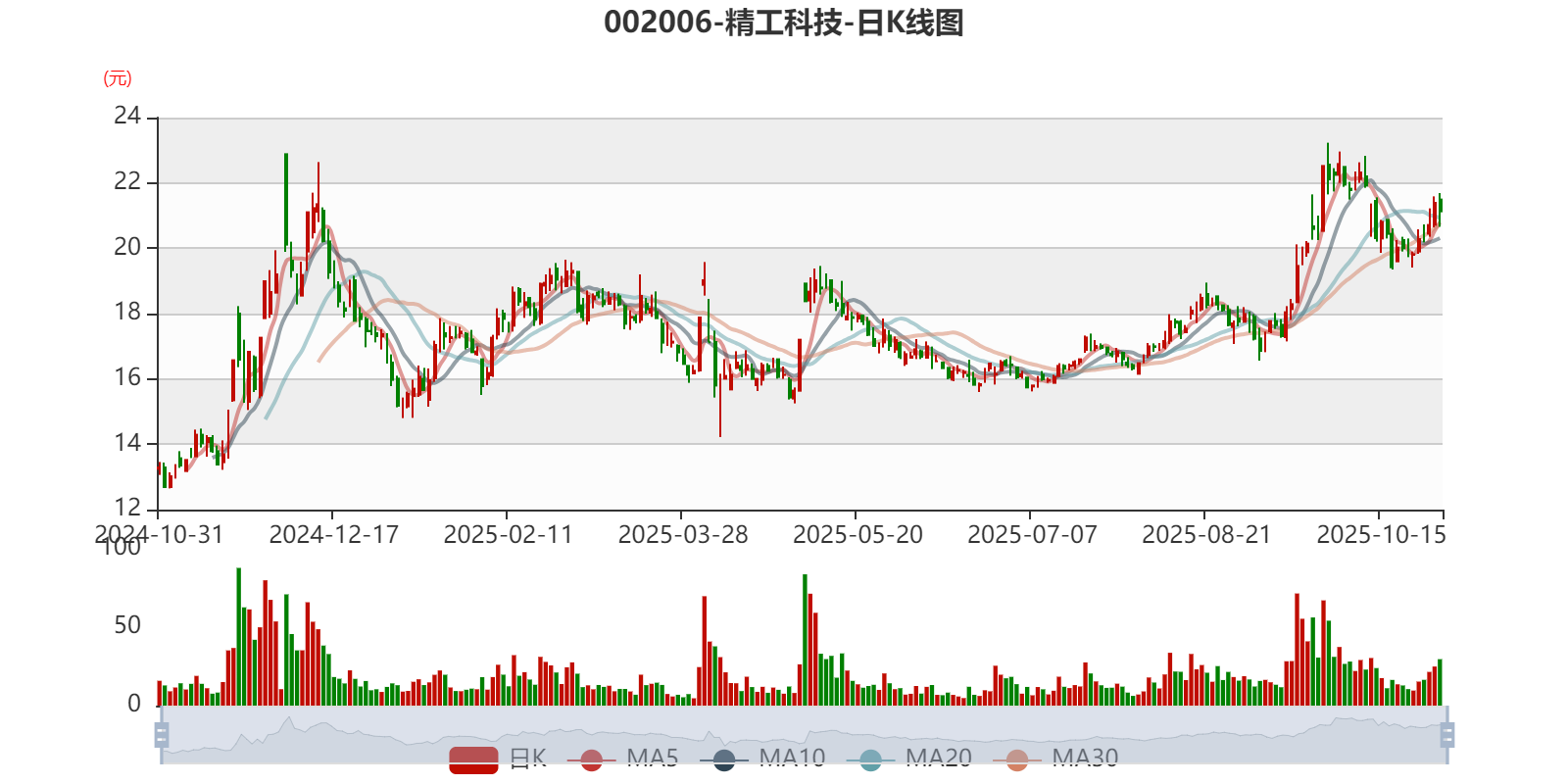Click the 14 price axis label
The width and height of the screenshot is (1568, 784).
(x=127, y=443)
